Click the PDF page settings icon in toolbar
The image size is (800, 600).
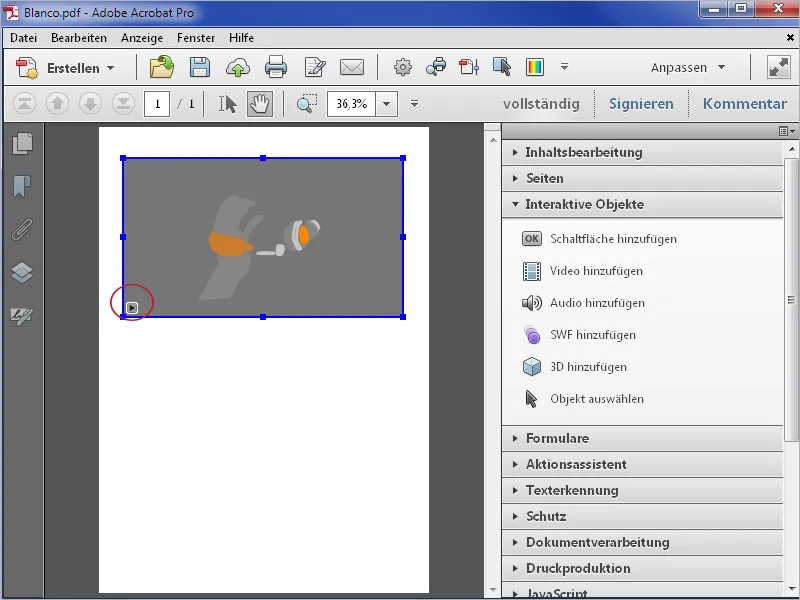tap(469, 67)
